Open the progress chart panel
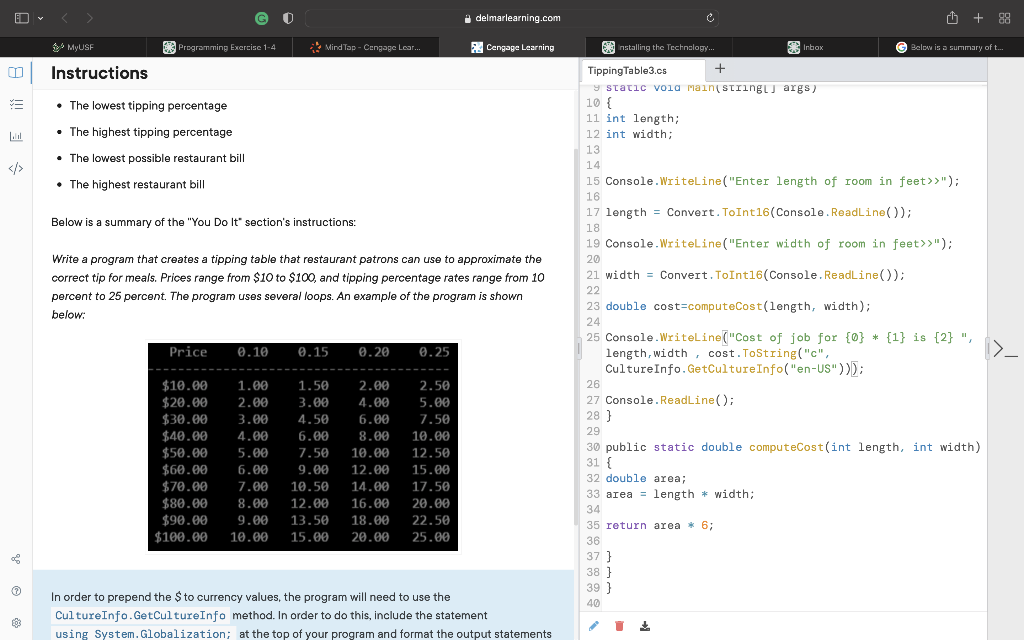Viewport: 1024px width, 640px height. coord(13,135)
